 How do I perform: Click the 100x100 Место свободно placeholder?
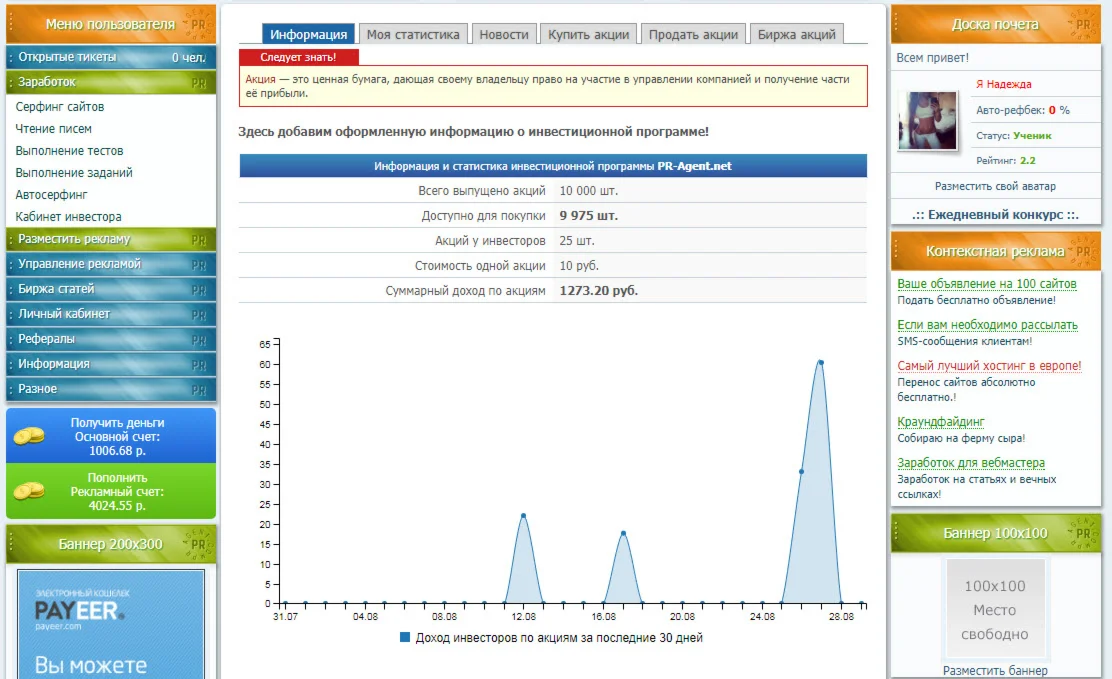tap(995, 609)
